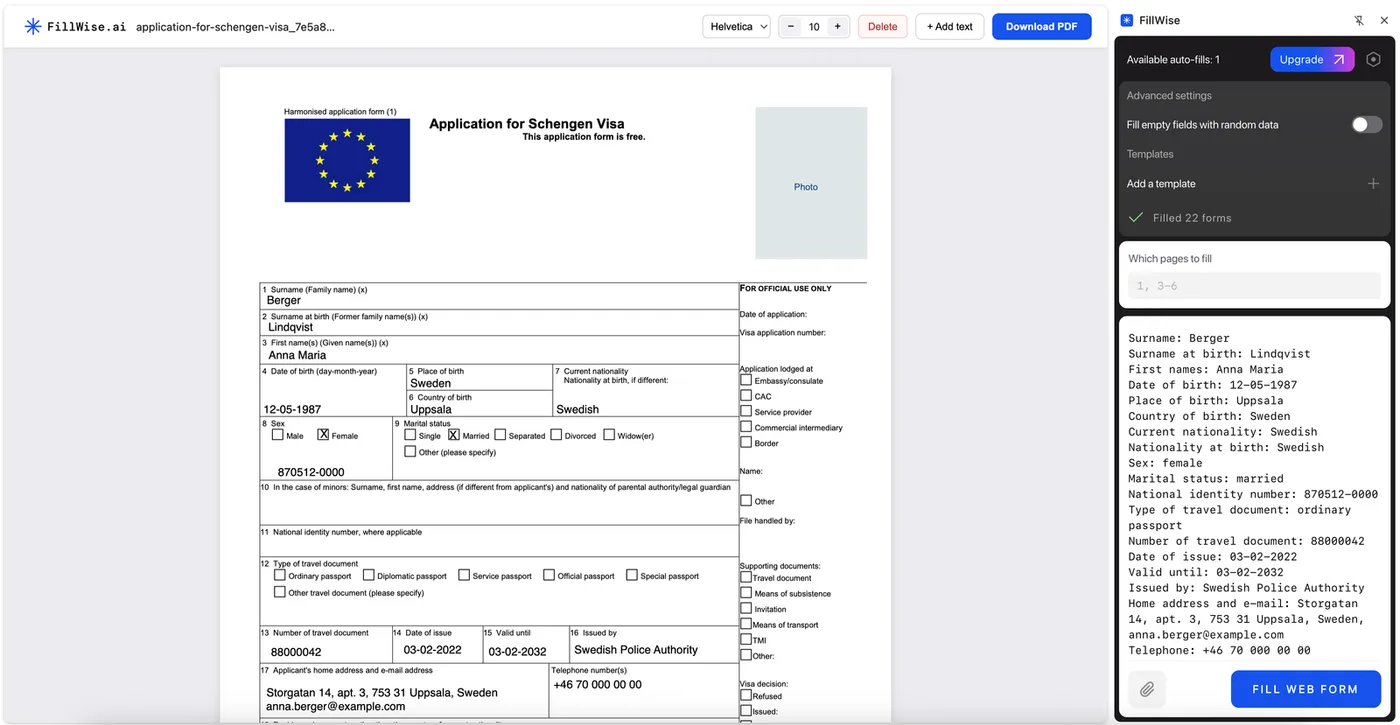Check Other (please specify) marital status box

coord(410,452)
